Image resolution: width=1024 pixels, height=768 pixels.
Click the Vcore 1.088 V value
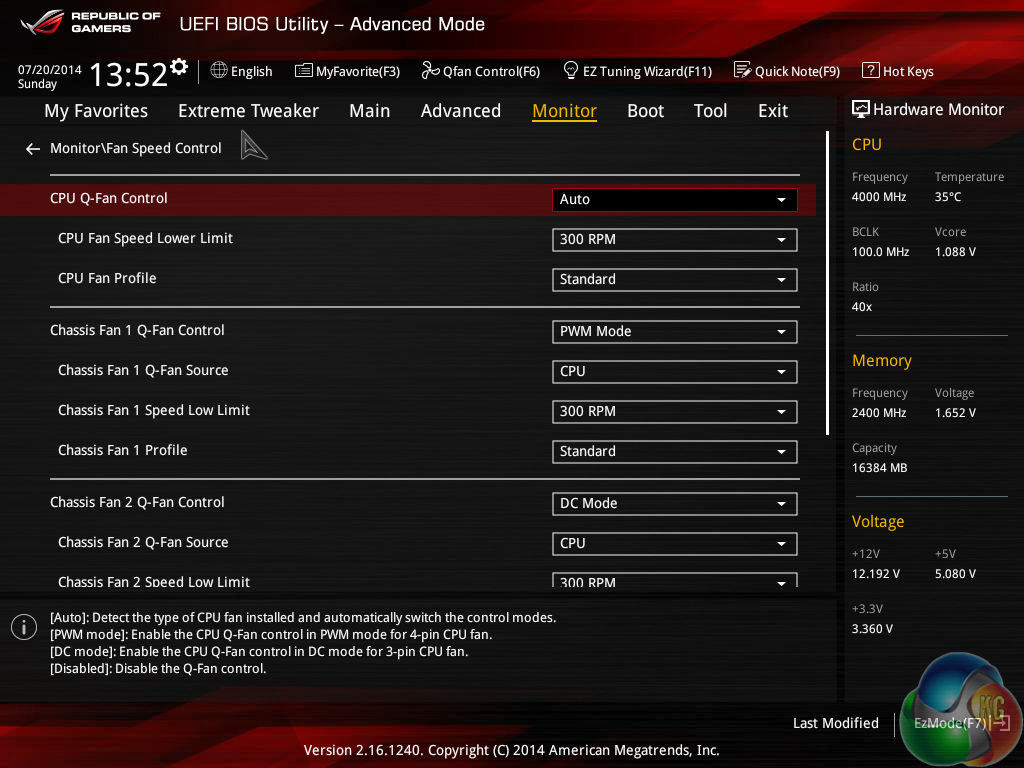[x=955, y=251]
